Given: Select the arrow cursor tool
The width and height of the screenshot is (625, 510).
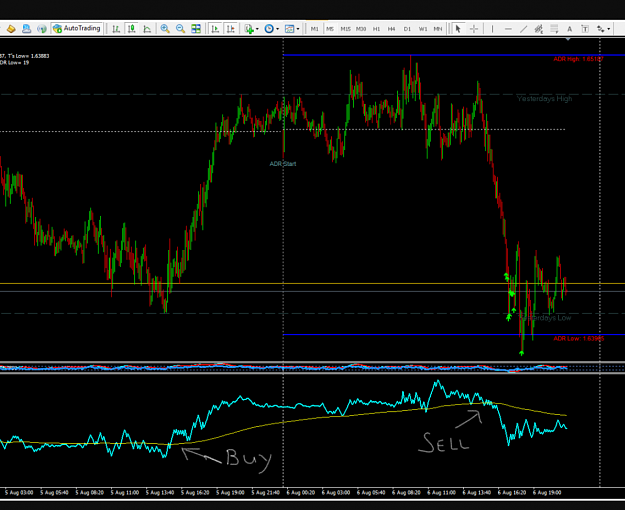Looking at the screenshot, I should point(458,29).
